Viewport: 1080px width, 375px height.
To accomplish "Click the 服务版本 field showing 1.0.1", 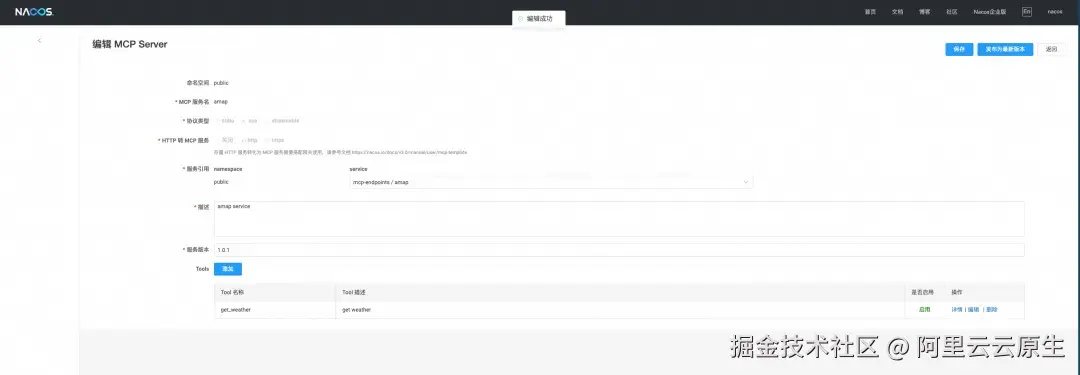I will click(619, 250).
